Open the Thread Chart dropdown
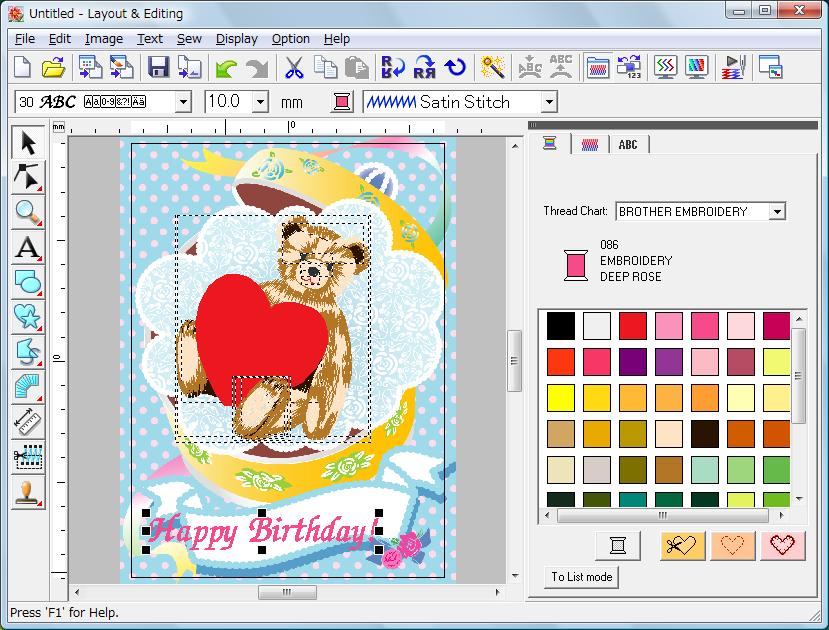 777,211
